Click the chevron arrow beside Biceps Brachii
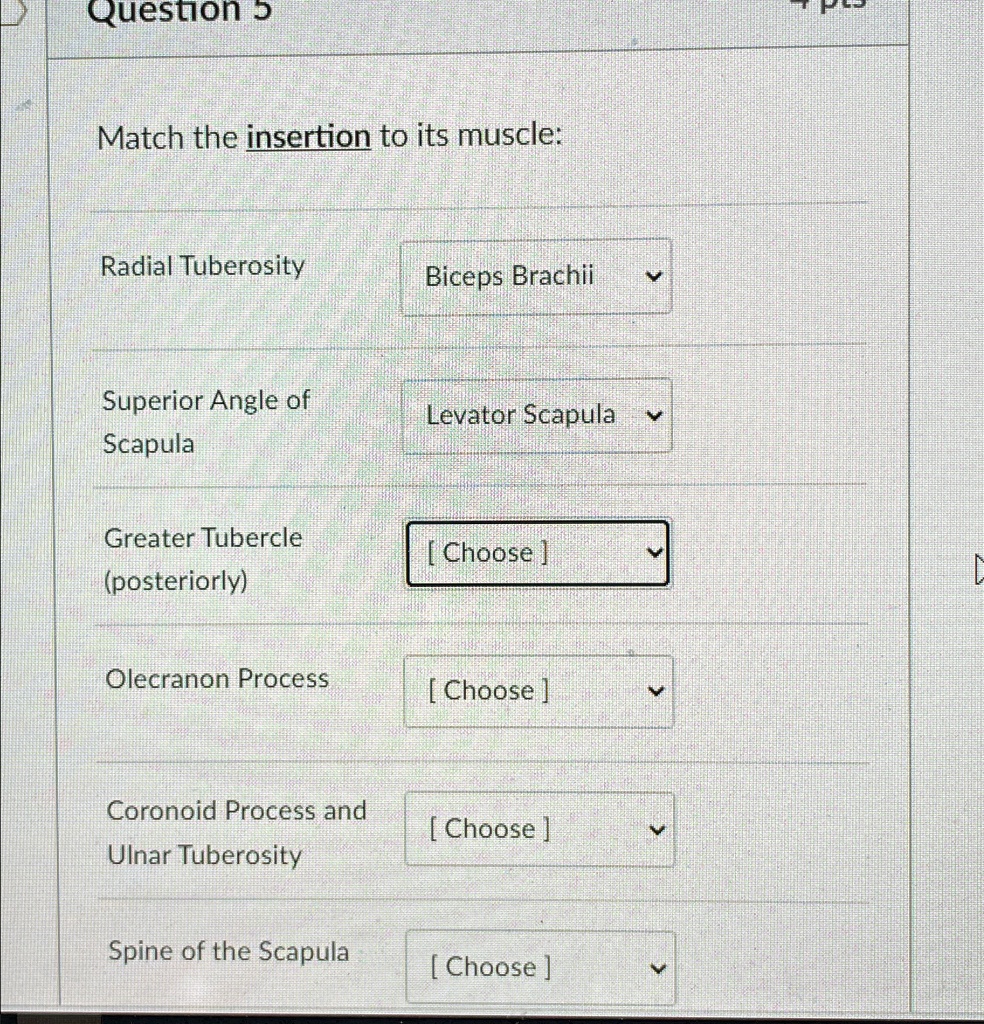Screen dimensions: 984x1024 [654, 277]
